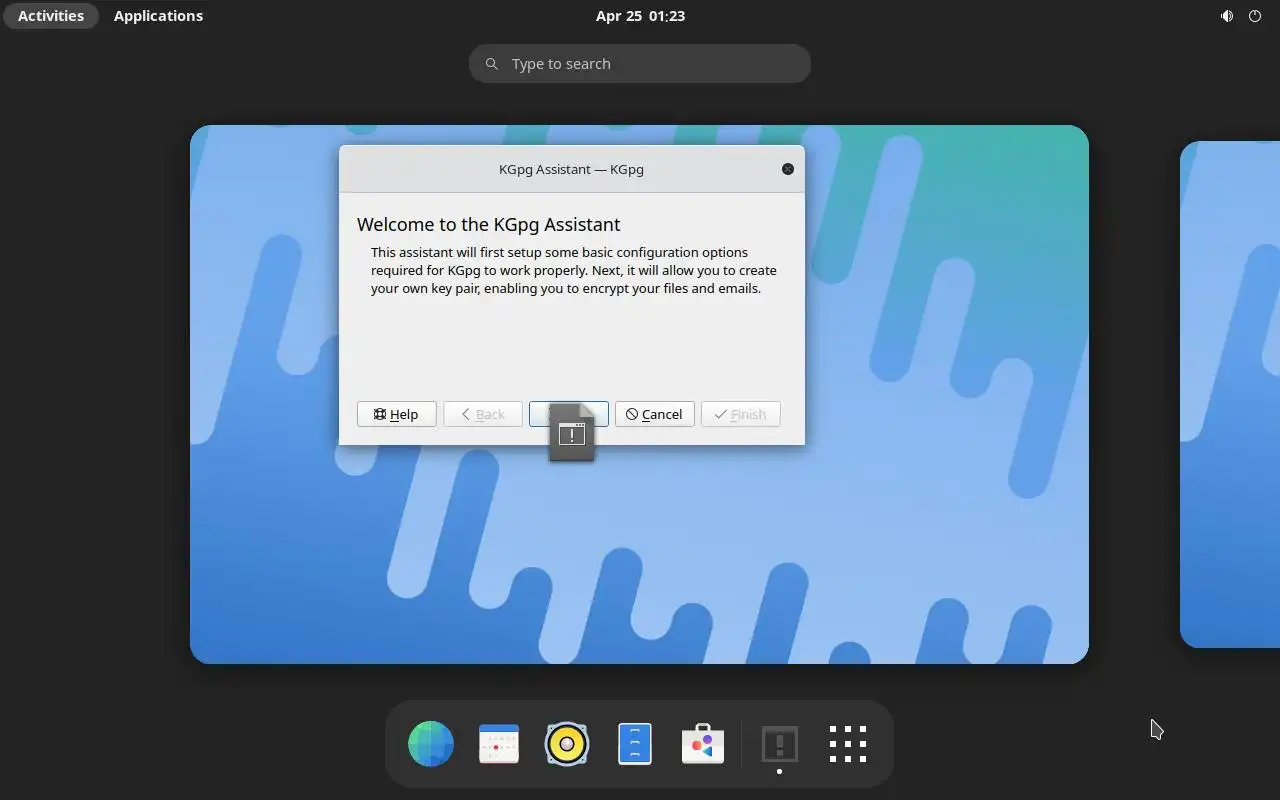Switch to the second workspace thumbnail
This screenshot has width=1280, height=800.
(1230, 394)
